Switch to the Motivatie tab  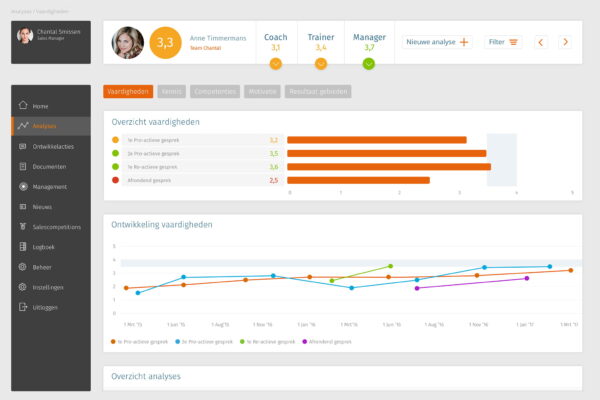tap(262, 91)
